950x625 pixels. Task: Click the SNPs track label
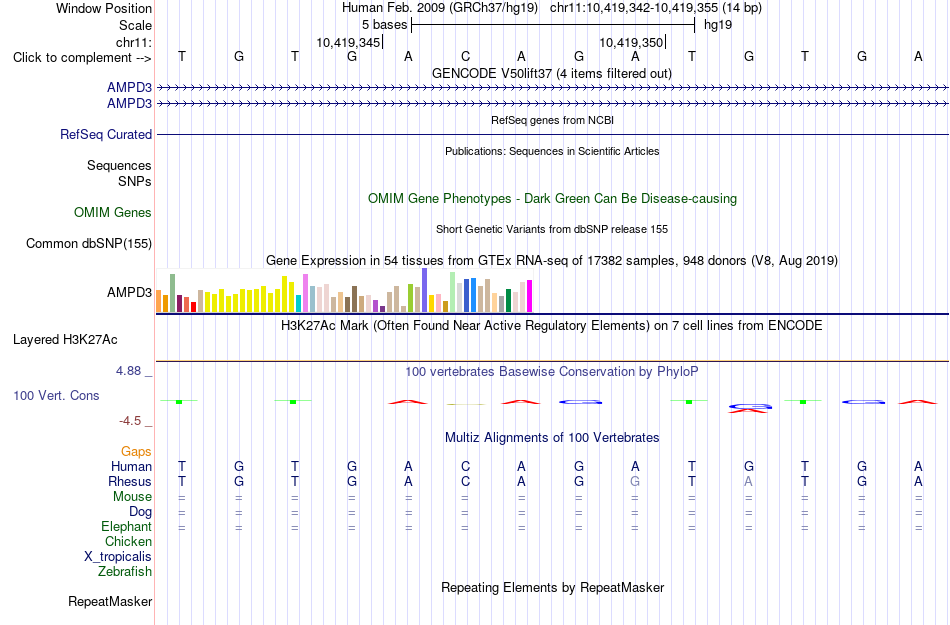[x=135, y=181]
